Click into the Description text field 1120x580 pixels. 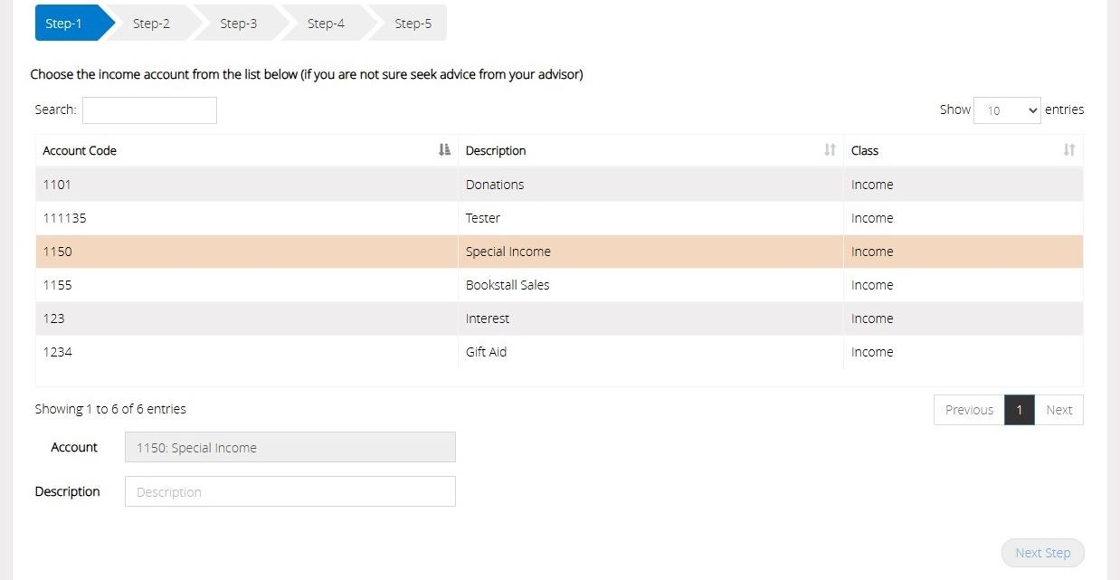[290, 491]
